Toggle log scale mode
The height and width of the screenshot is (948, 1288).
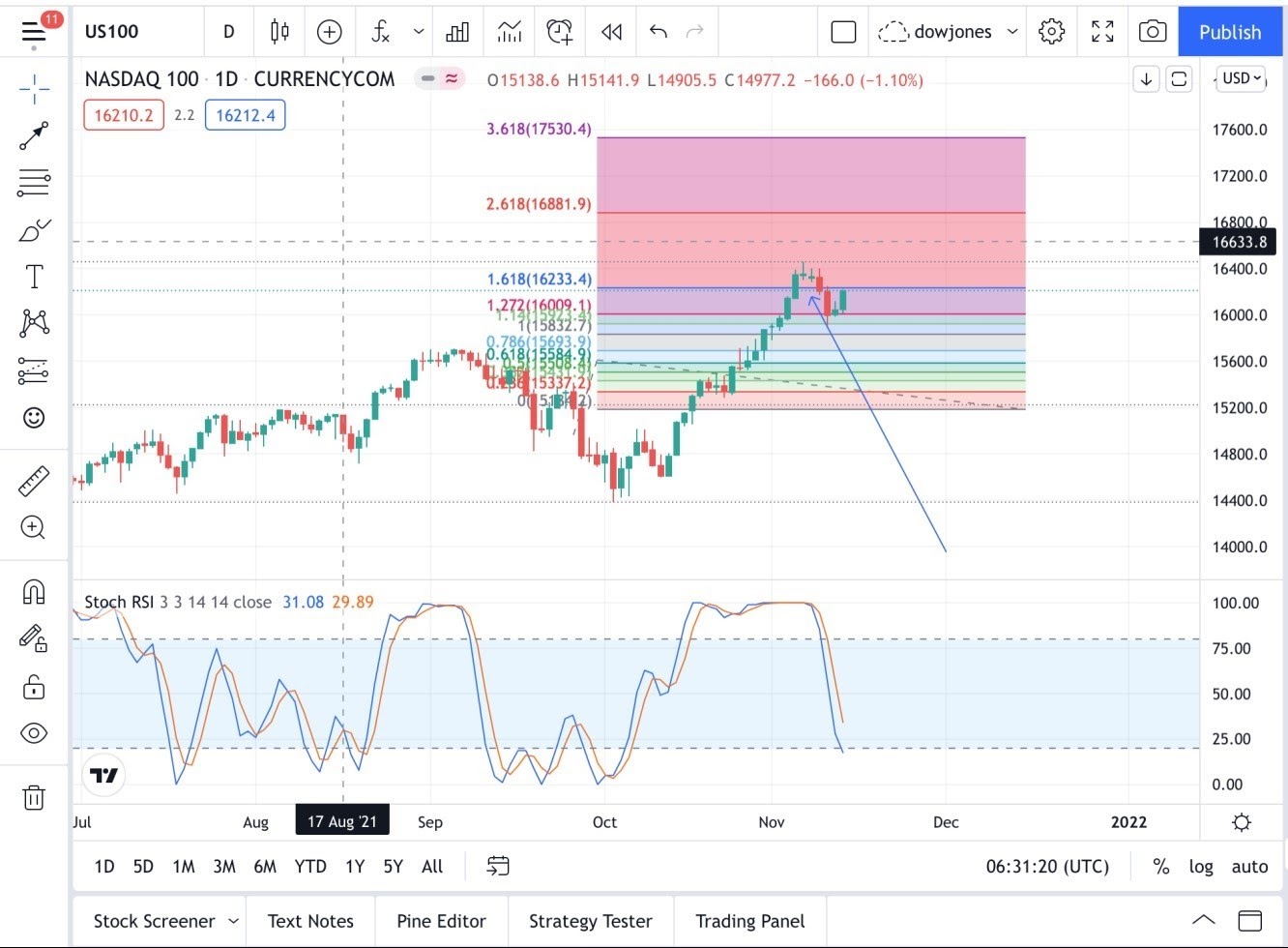pyautogui.click(x=1201, y=867)
